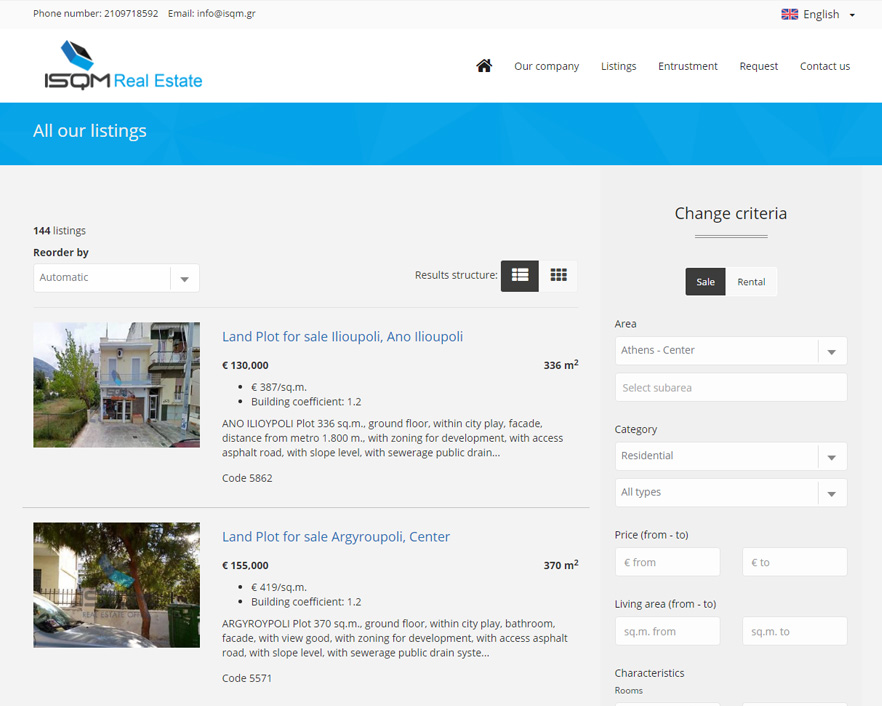Go to homepage via house icon
This screenshot has height=706, width=882.
484,66
